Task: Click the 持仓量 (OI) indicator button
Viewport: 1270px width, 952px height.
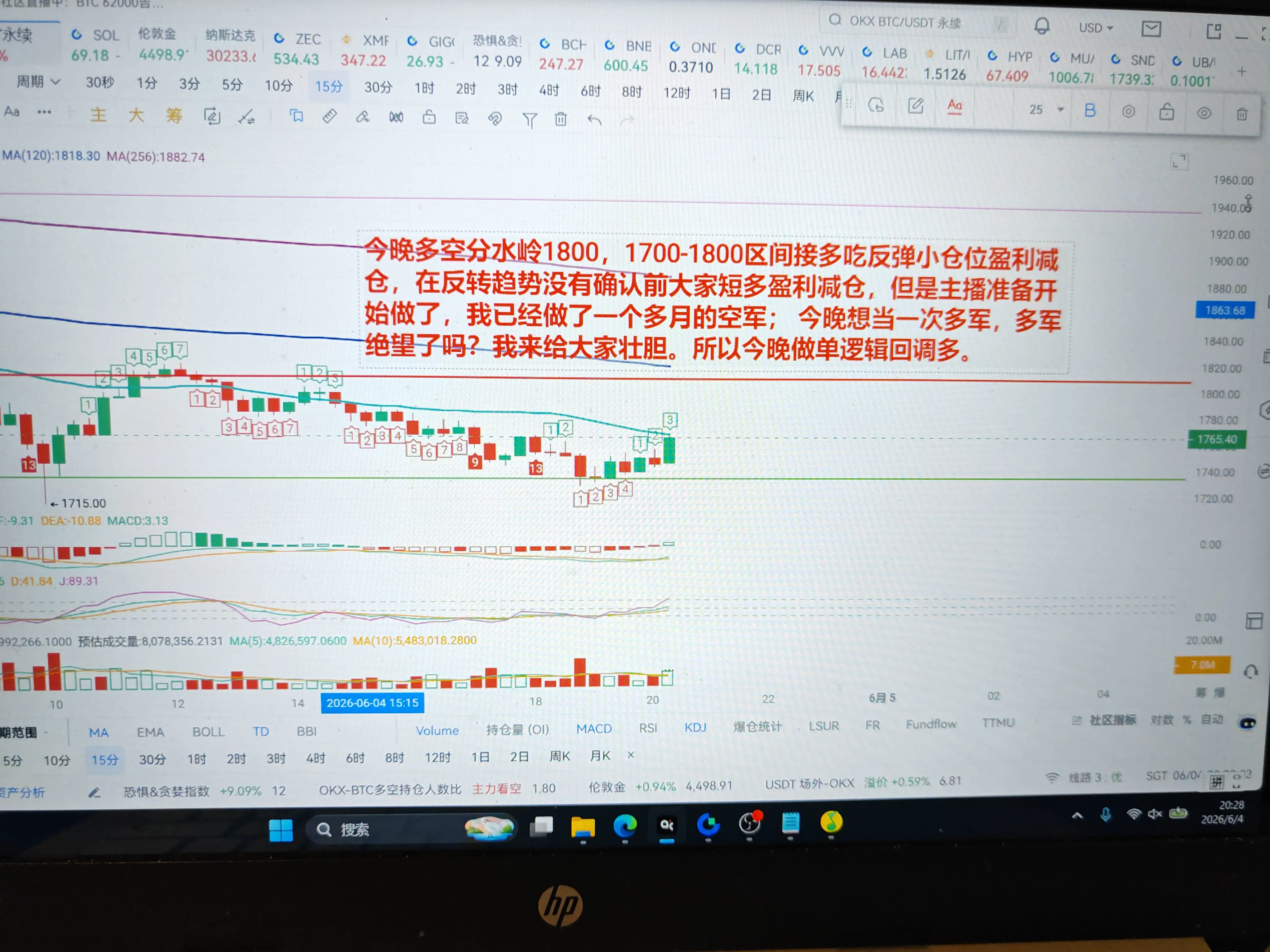Action: (x=517, y=729)
